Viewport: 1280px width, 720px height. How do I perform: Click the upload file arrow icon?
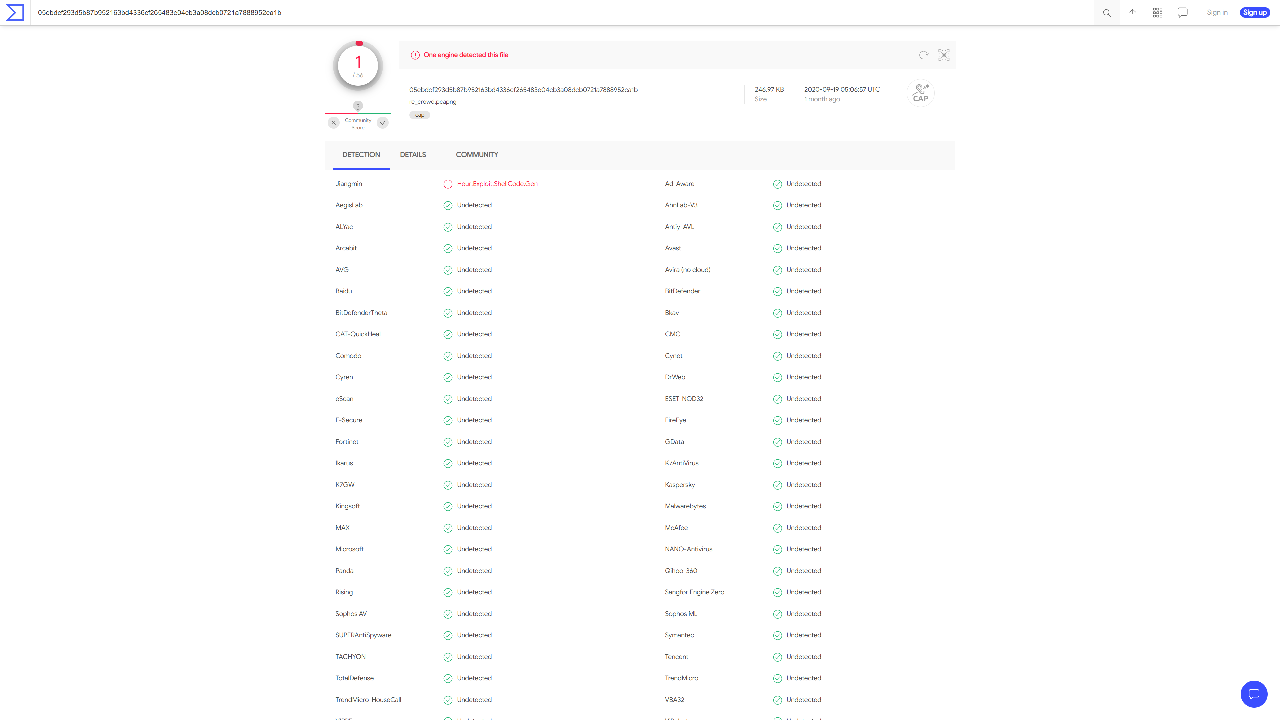coord(1131,12)
